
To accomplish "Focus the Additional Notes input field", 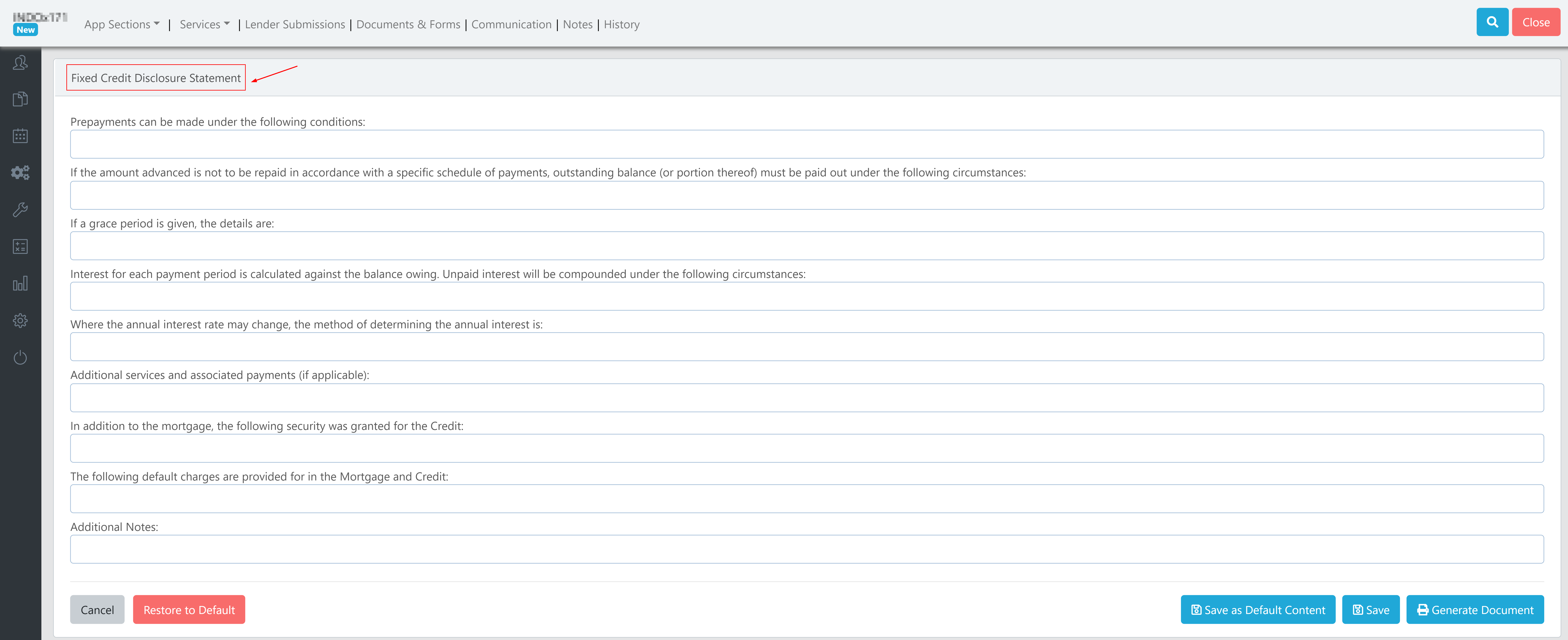I will (x=807, y=549).
